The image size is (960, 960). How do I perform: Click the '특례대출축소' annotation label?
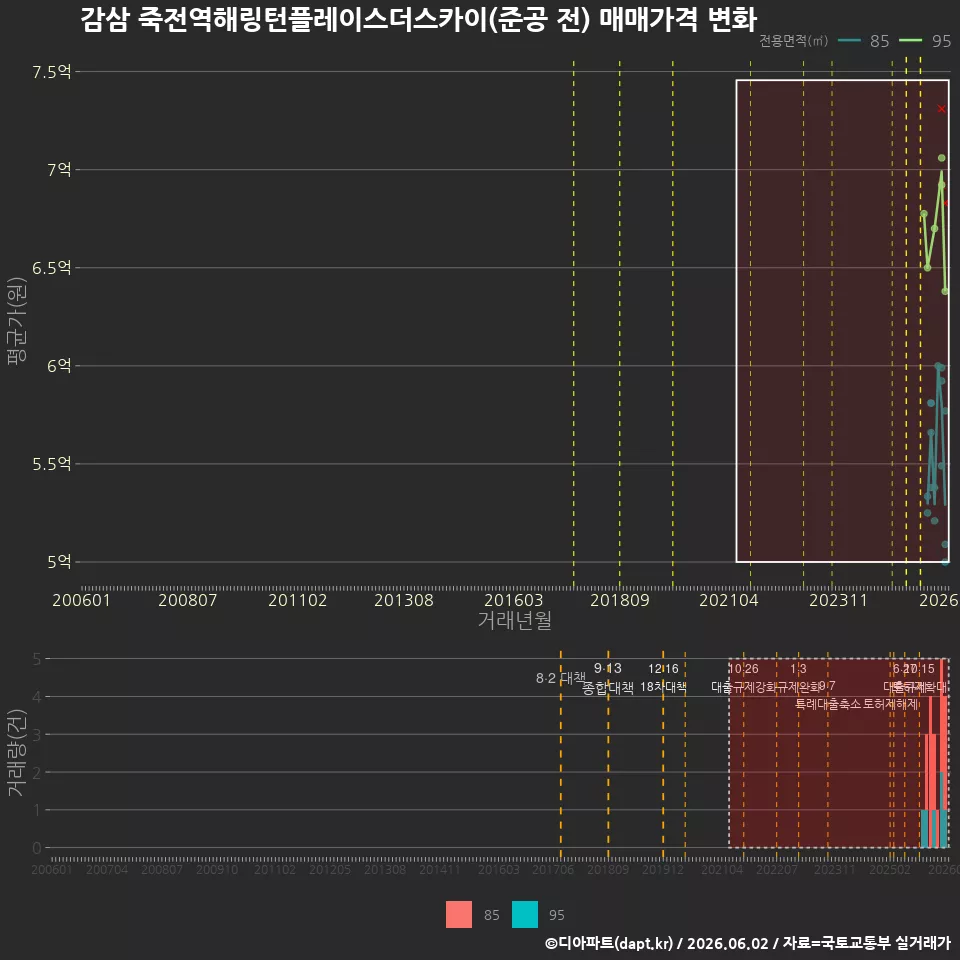pyautogui.click(x=828, y=704)
